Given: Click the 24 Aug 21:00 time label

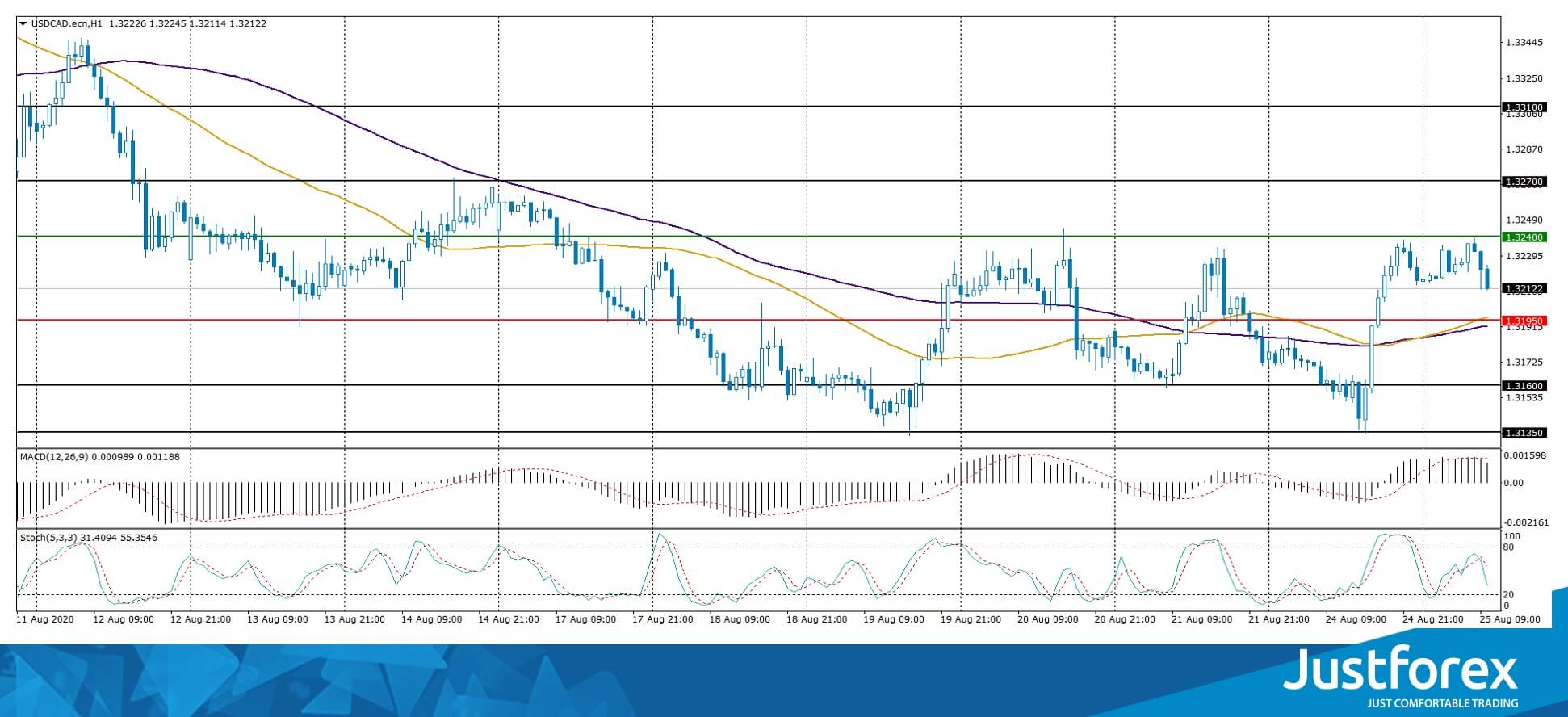Looking at the screenshot, I should pos(1433,619).
